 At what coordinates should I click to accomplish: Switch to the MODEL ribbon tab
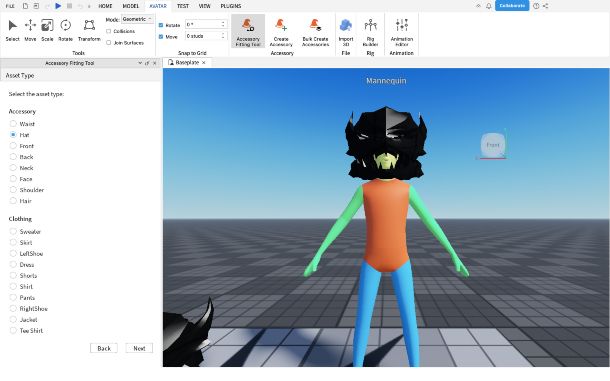click(130, 6)
